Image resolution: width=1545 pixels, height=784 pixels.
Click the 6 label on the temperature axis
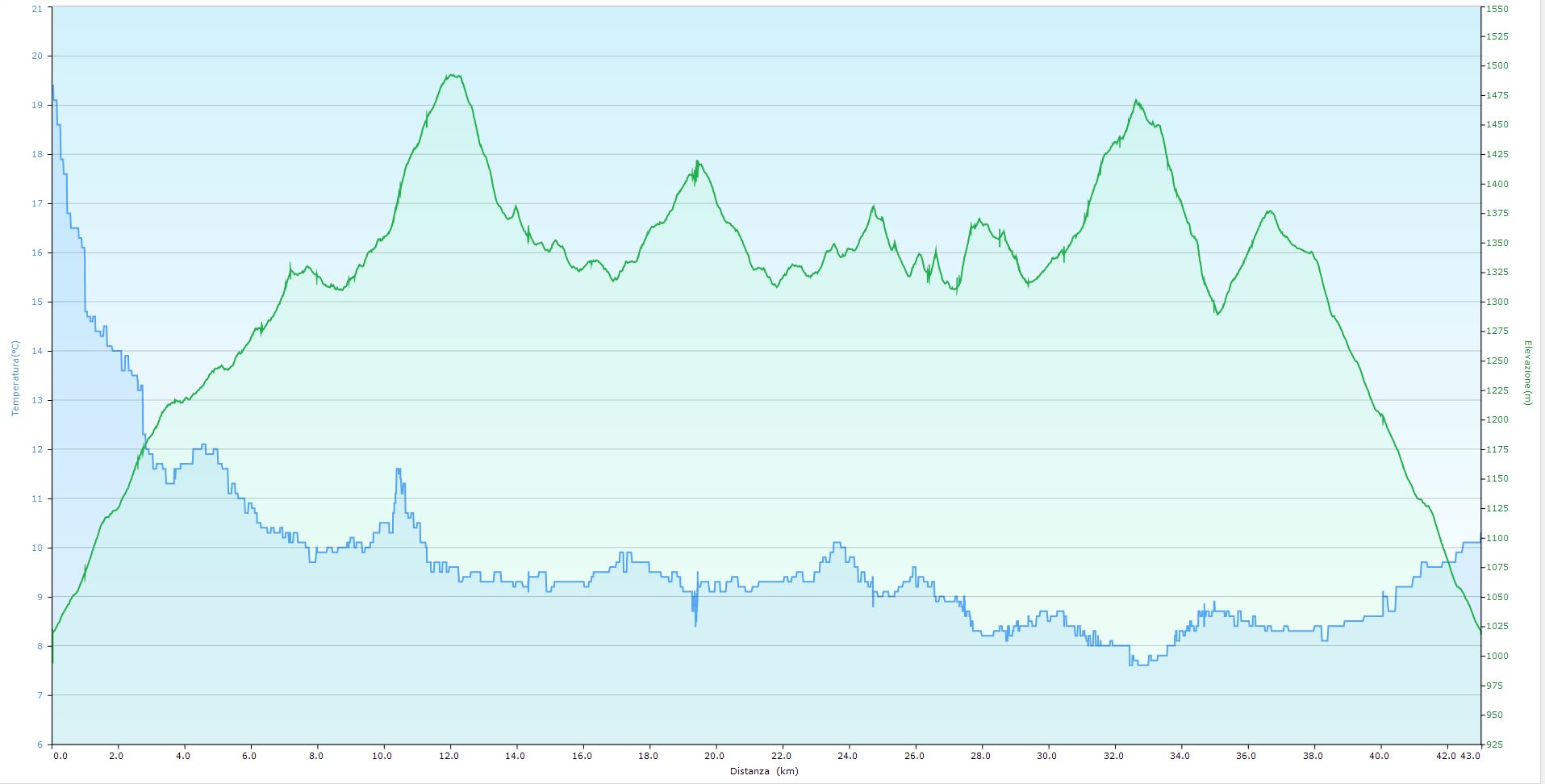coord(39,744)
